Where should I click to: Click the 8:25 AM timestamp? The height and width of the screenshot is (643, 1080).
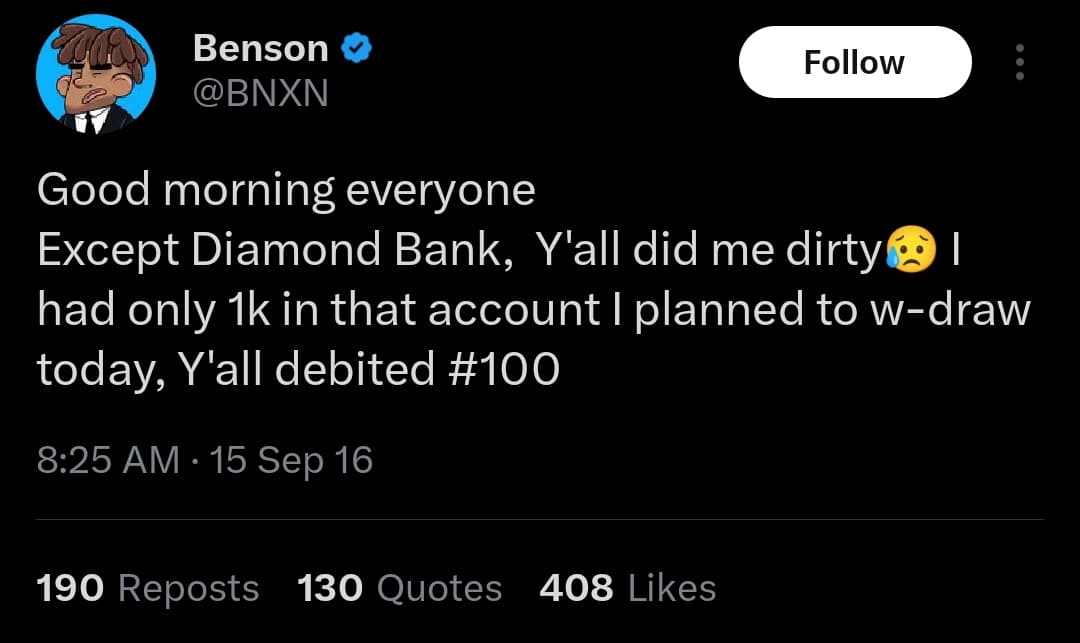pyautogui.click(x=108, y=460)
